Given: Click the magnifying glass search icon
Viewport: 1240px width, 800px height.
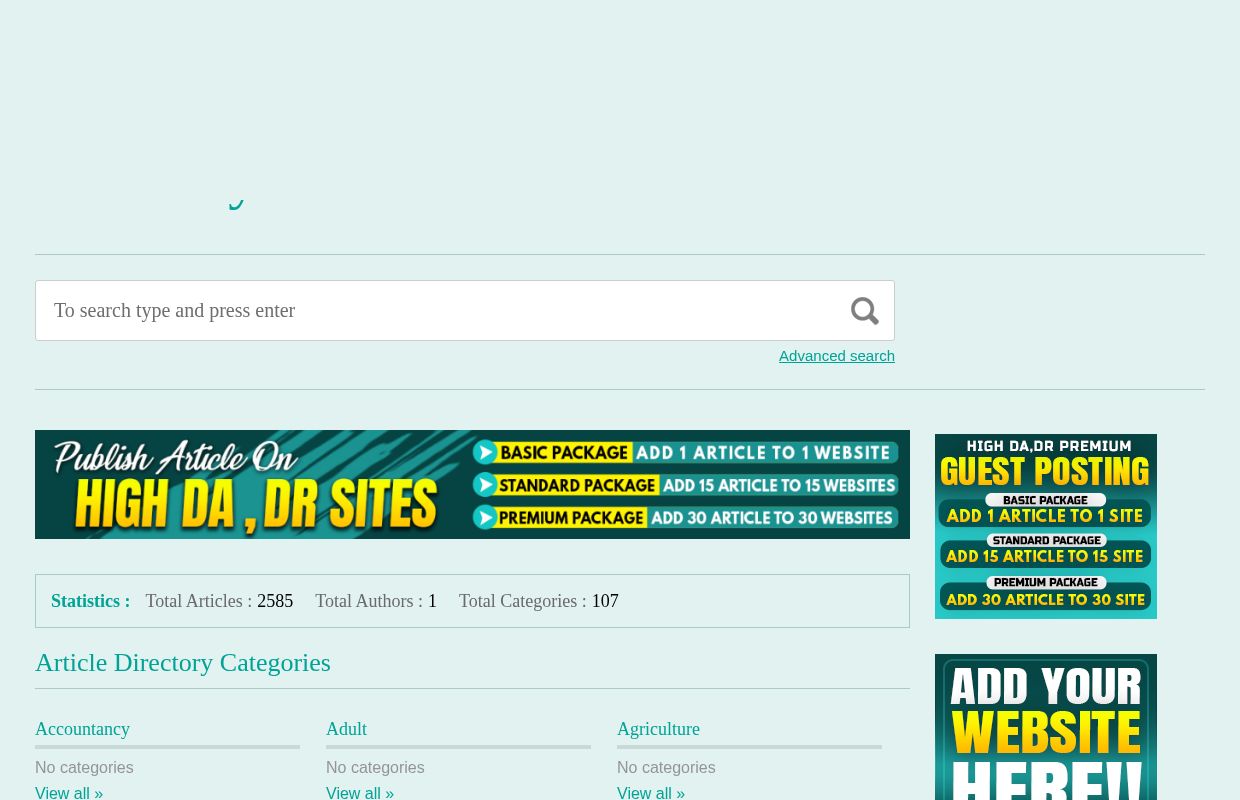Looking at the screenshot, I should pyautogui.click(x=864, y=310).
